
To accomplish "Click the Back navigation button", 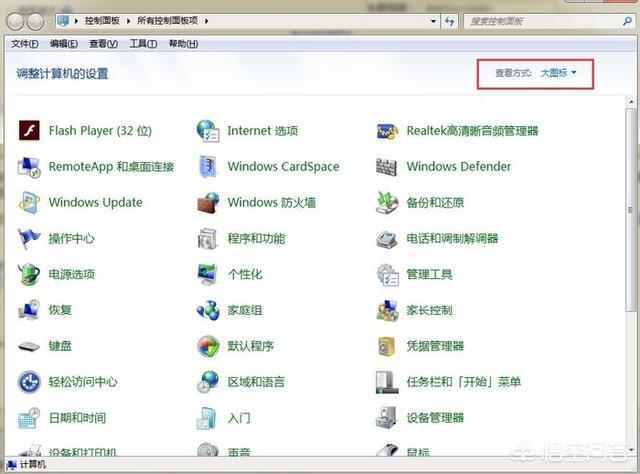I will (x=16, y=21).
